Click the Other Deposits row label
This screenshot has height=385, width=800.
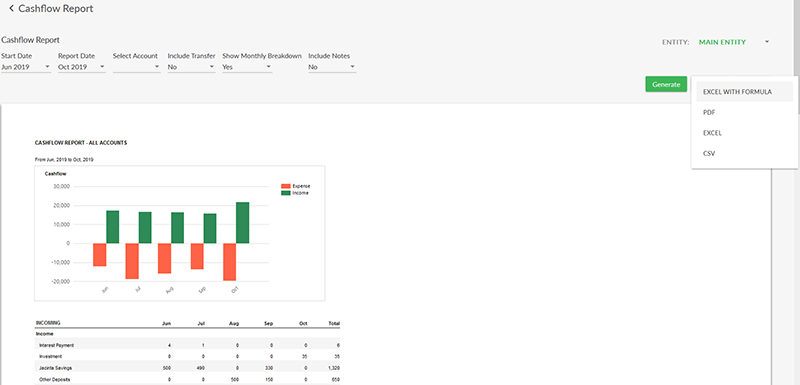(55, 379)
